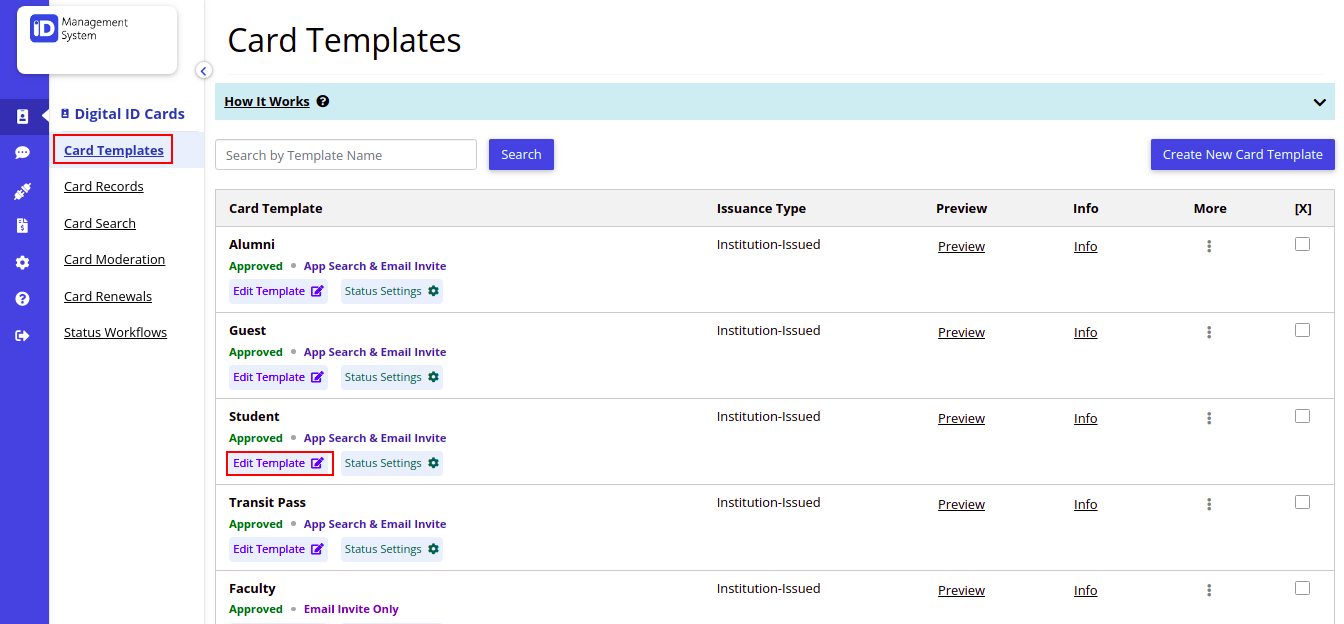Collapse the left navigation sidebar

pyautogui.click(x=203, y=70)
